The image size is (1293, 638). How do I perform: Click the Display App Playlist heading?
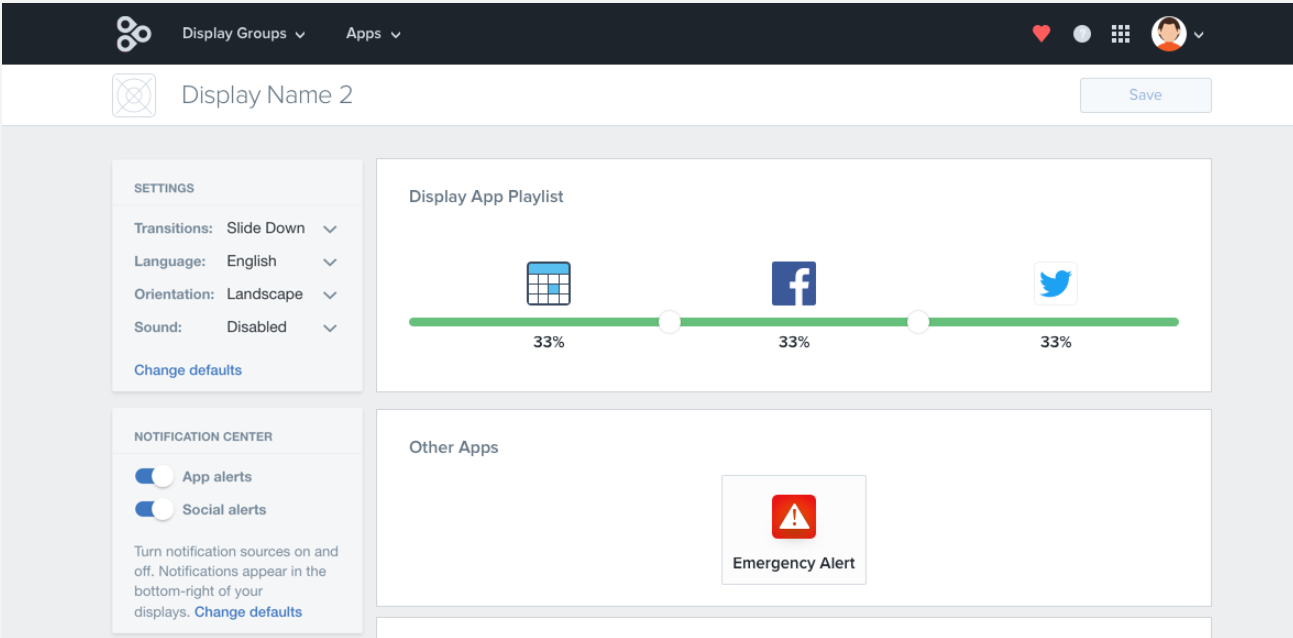486,197
